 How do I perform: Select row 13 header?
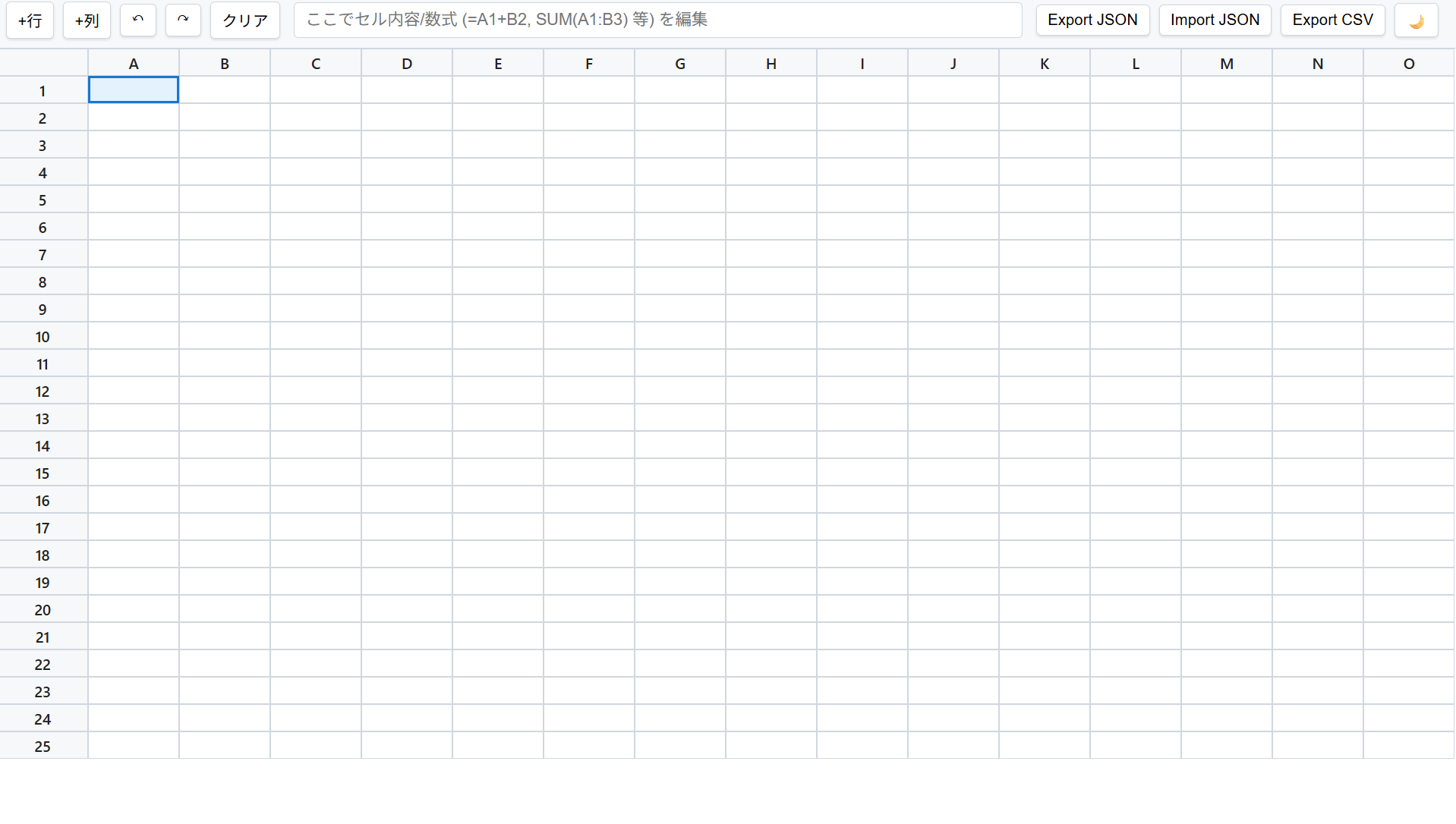43,419
